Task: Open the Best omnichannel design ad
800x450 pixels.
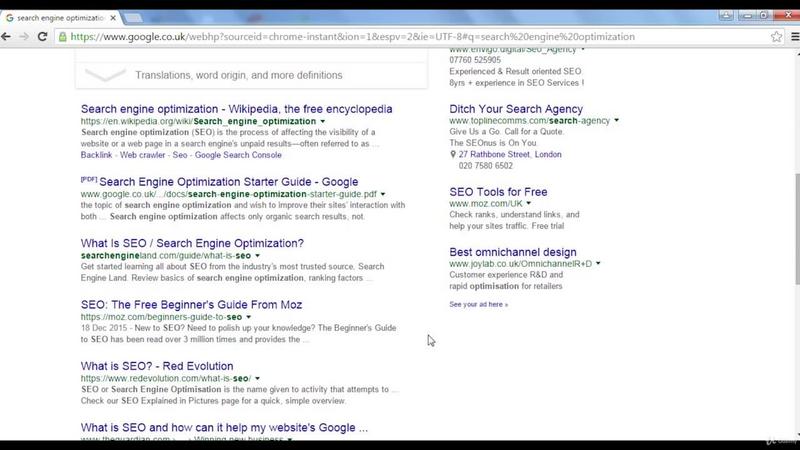Action: [513, 252]
